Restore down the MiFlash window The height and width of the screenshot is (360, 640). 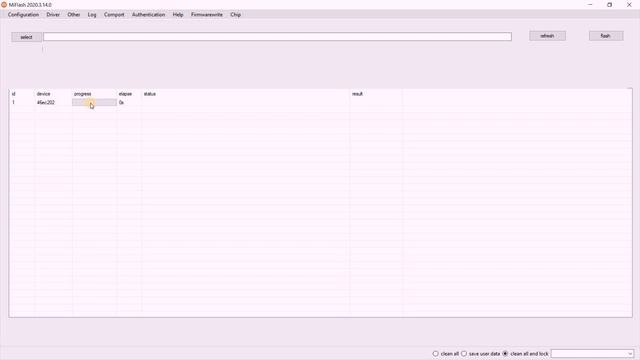pos(609,4)
